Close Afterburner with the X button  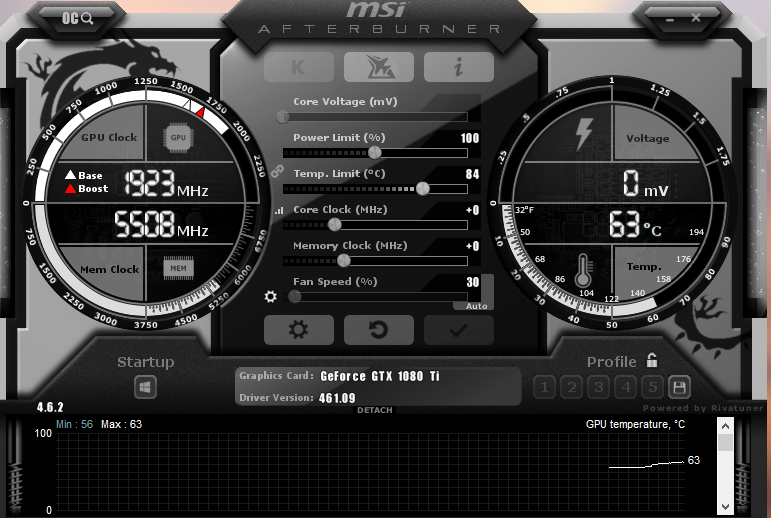point(696,18)
